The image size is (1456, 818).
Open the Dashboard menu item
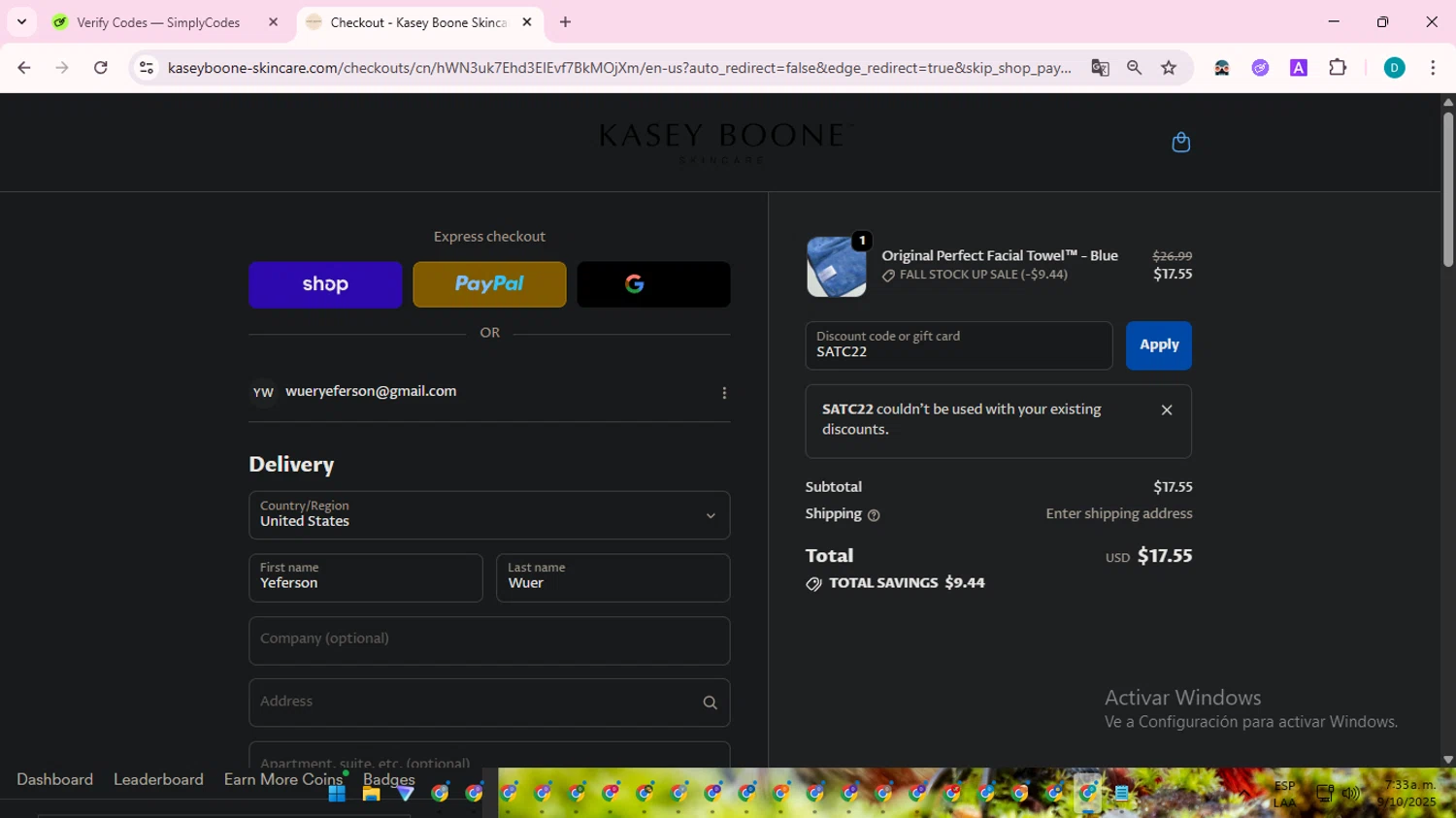point(54,780)
